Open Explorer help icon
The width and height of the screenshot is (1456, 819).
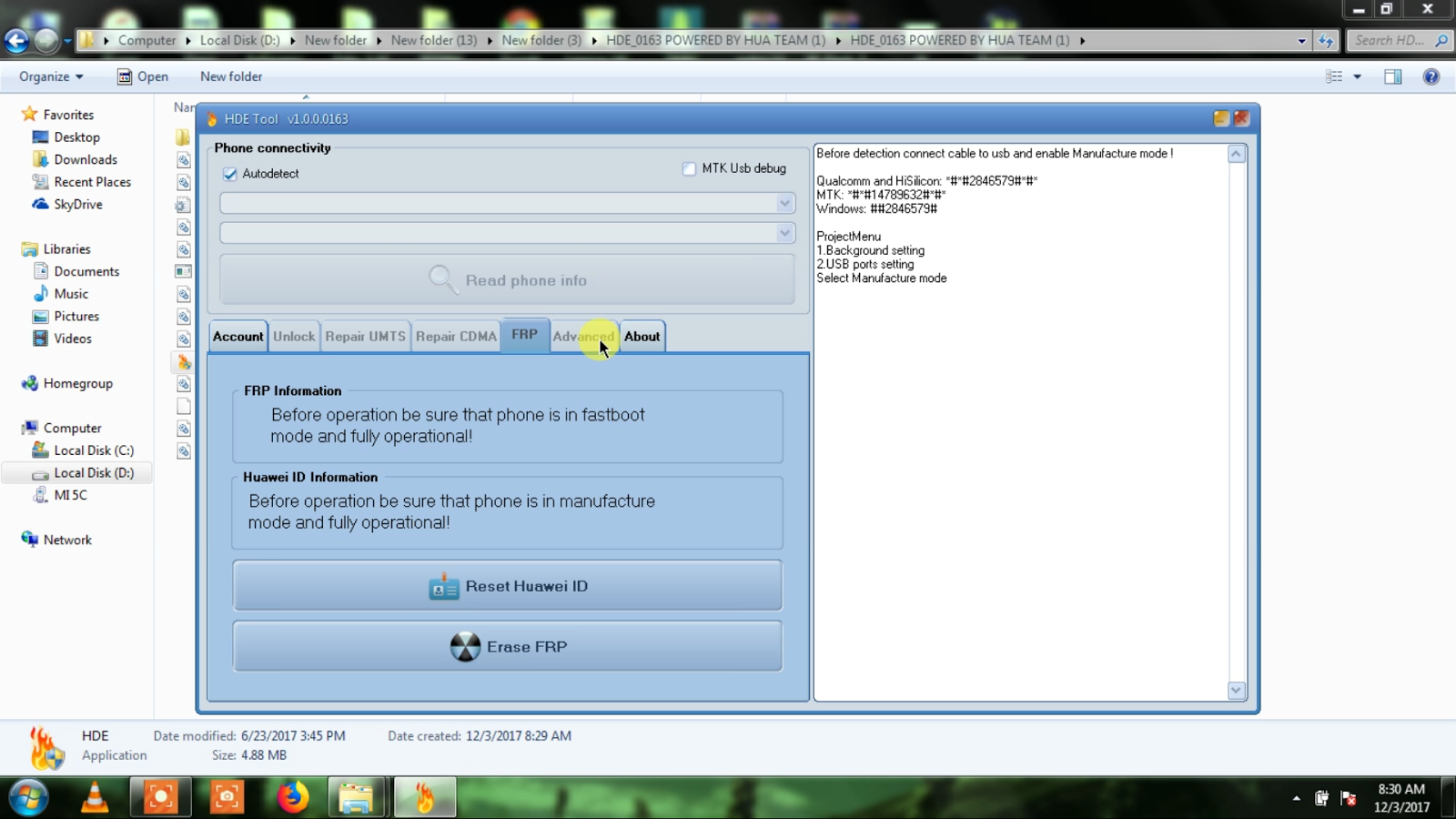point(1431,76)
